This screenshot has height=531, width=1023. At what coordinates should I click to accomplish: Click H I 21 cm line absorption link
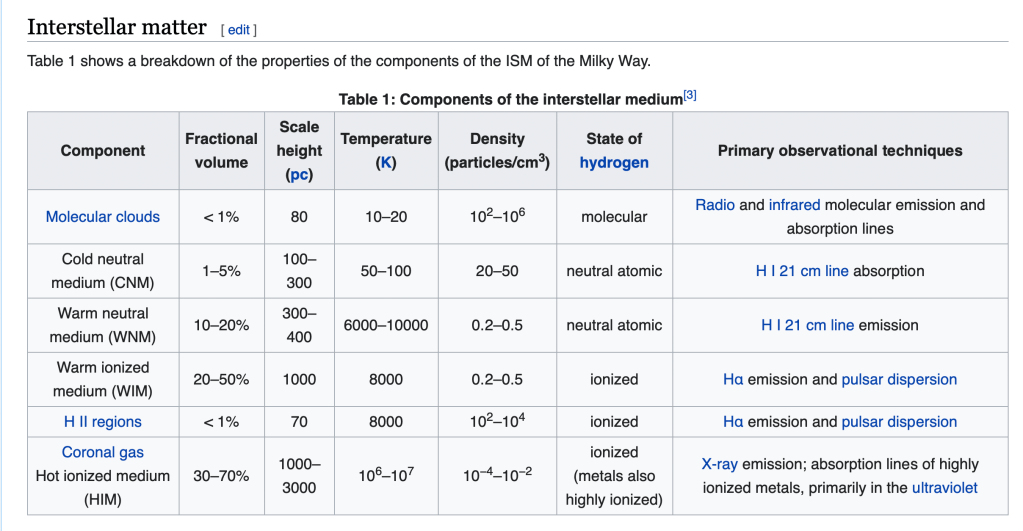(802, 271)
